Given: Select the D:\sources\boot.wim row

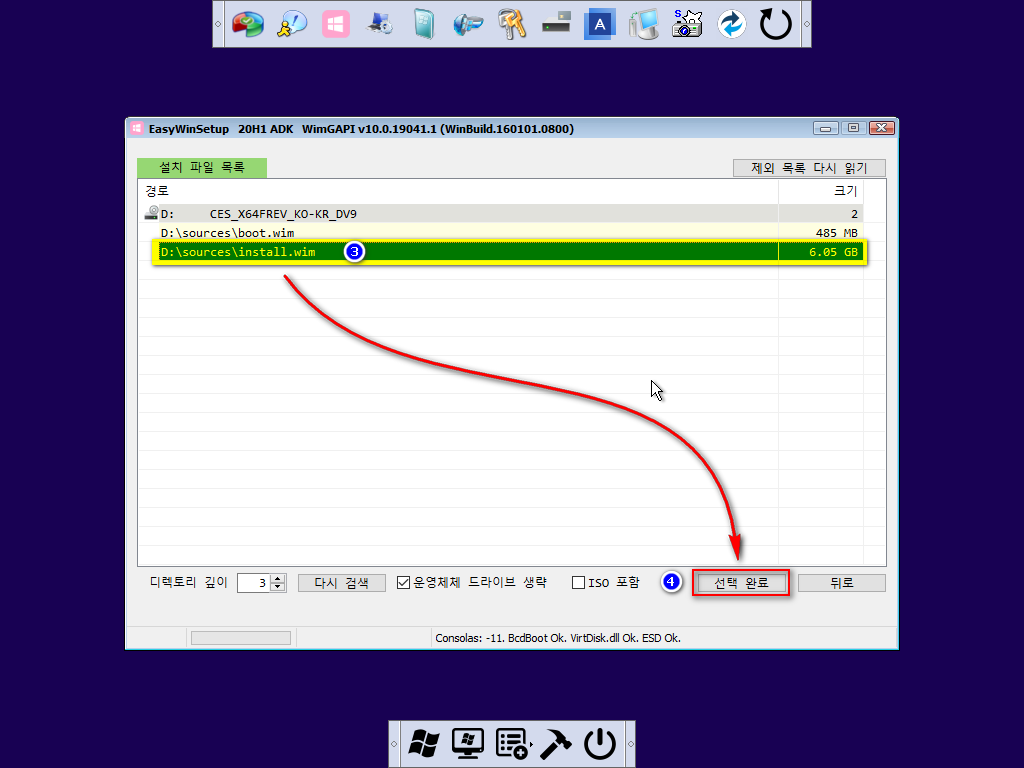Looking at the screenshot, I should (x=500, y=232).
